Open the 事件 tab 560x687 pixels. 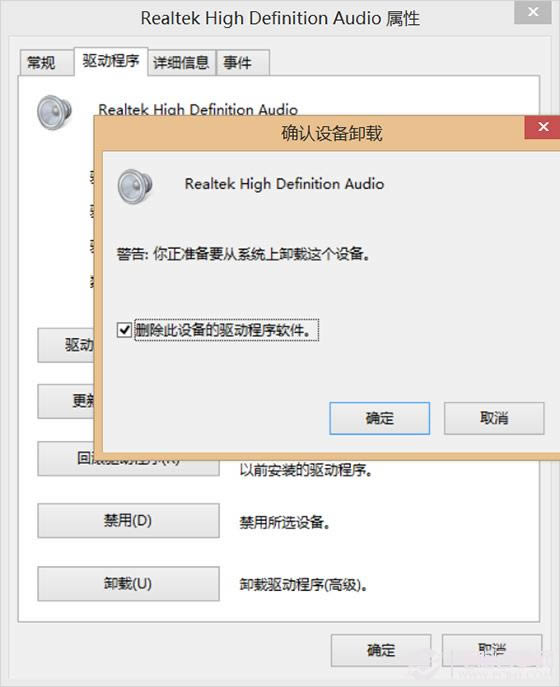point(242,63)
